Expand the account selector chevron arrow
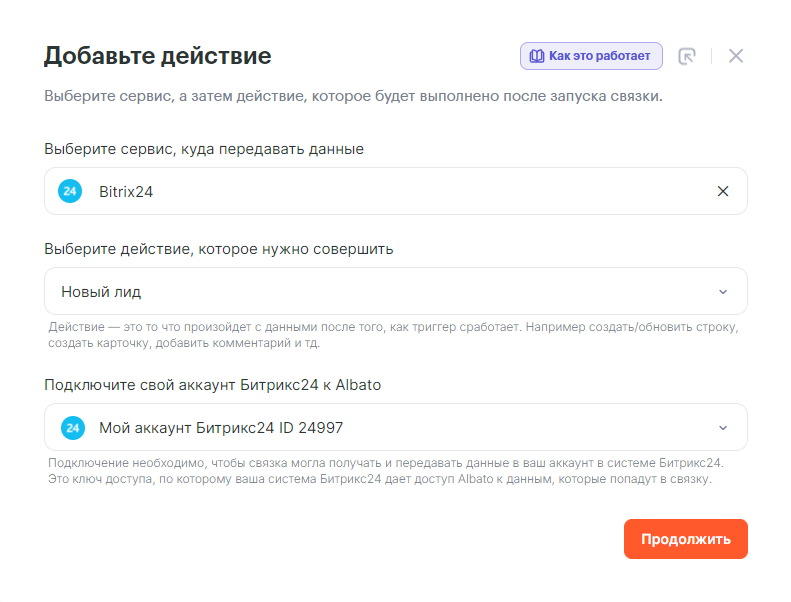This screenshot has height=602, width=791. coord(723,428)
